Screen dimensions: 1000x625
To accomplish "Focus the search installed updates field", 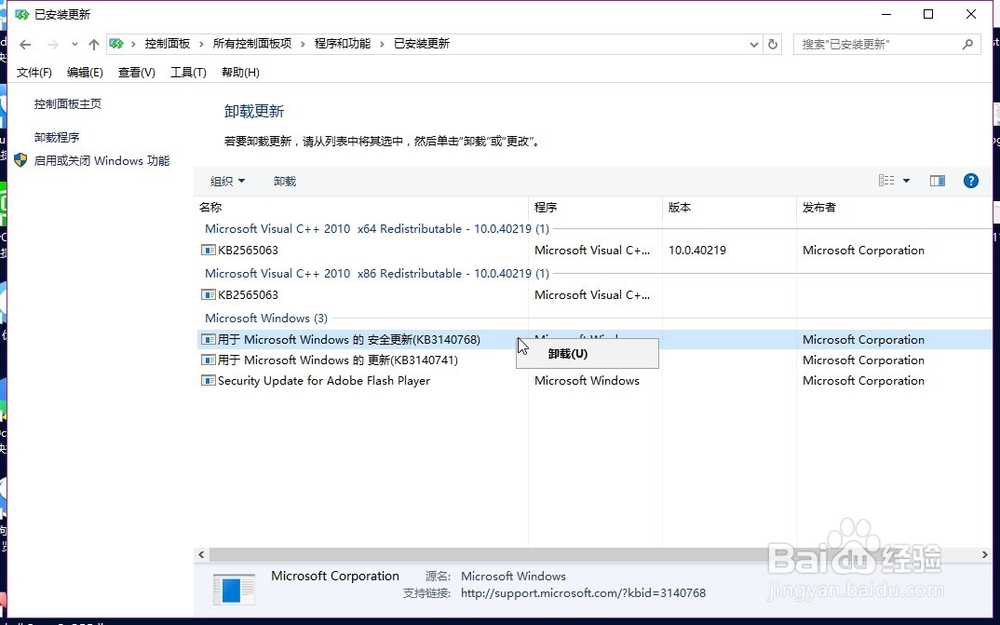I will 886,44.
